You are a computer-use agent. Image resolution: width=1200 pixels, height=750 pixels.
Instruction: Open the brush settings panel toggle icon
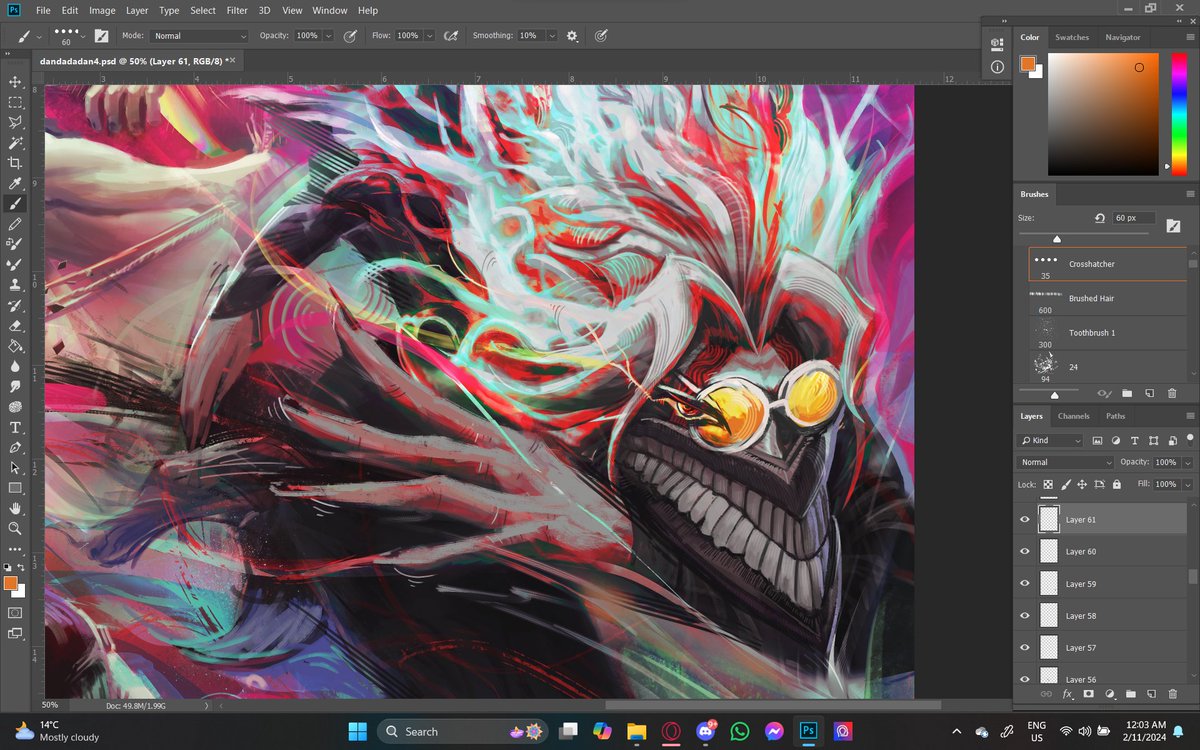101,35
